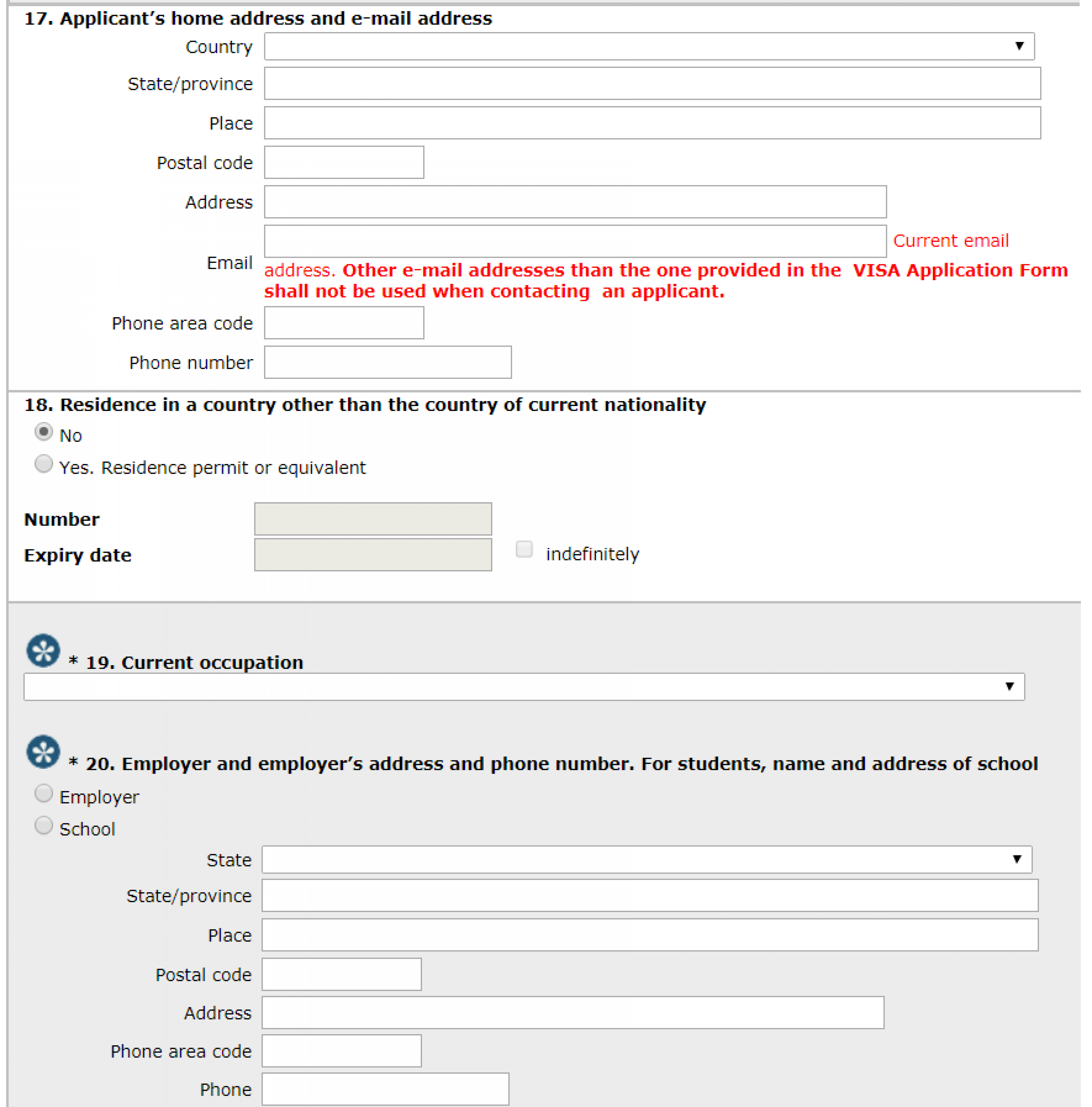Select Yes, Residence permit or equivalent
1092x1107 pixels.
[43, 464]
